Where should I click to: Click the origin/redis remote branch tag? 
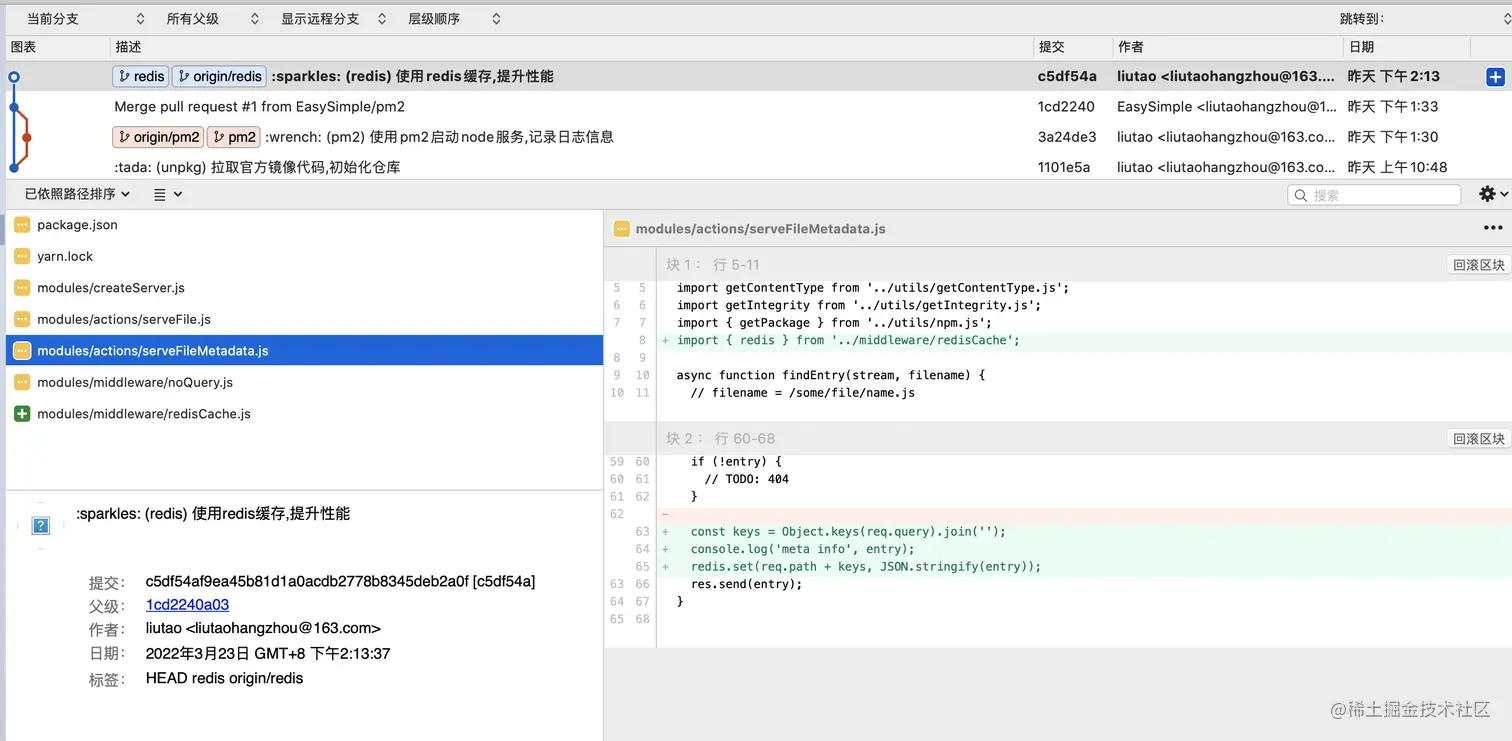[219, 76]
